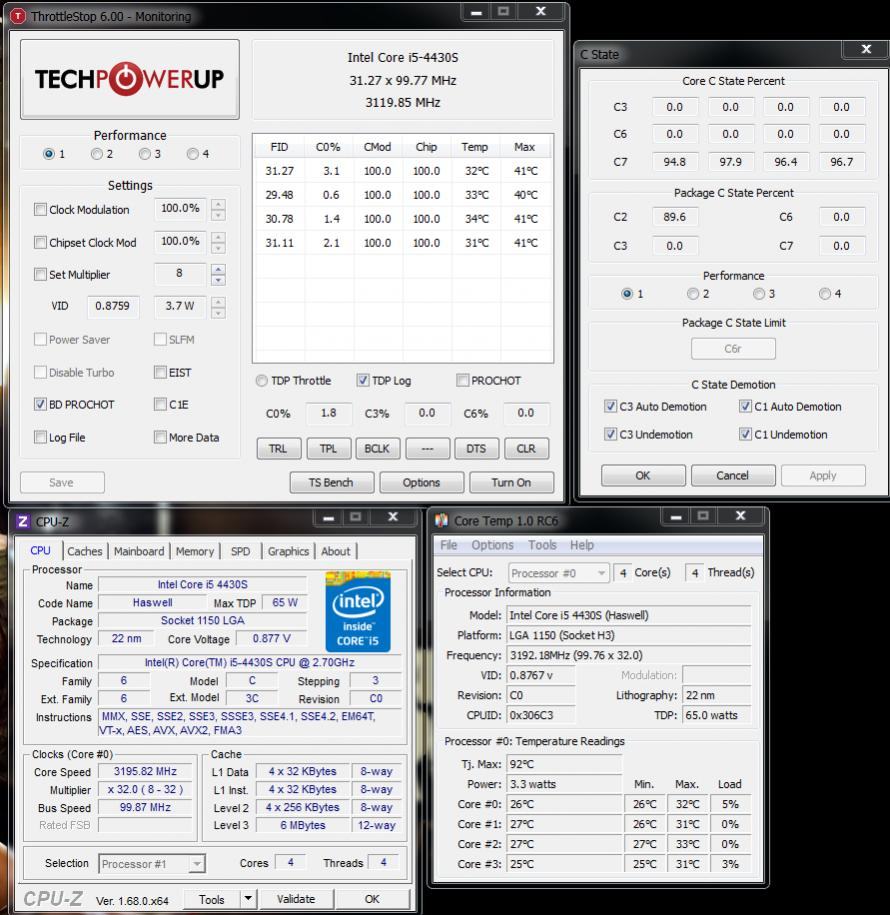Enable the Log File checkbox
890x915 pixels.
tap(40, 437)
